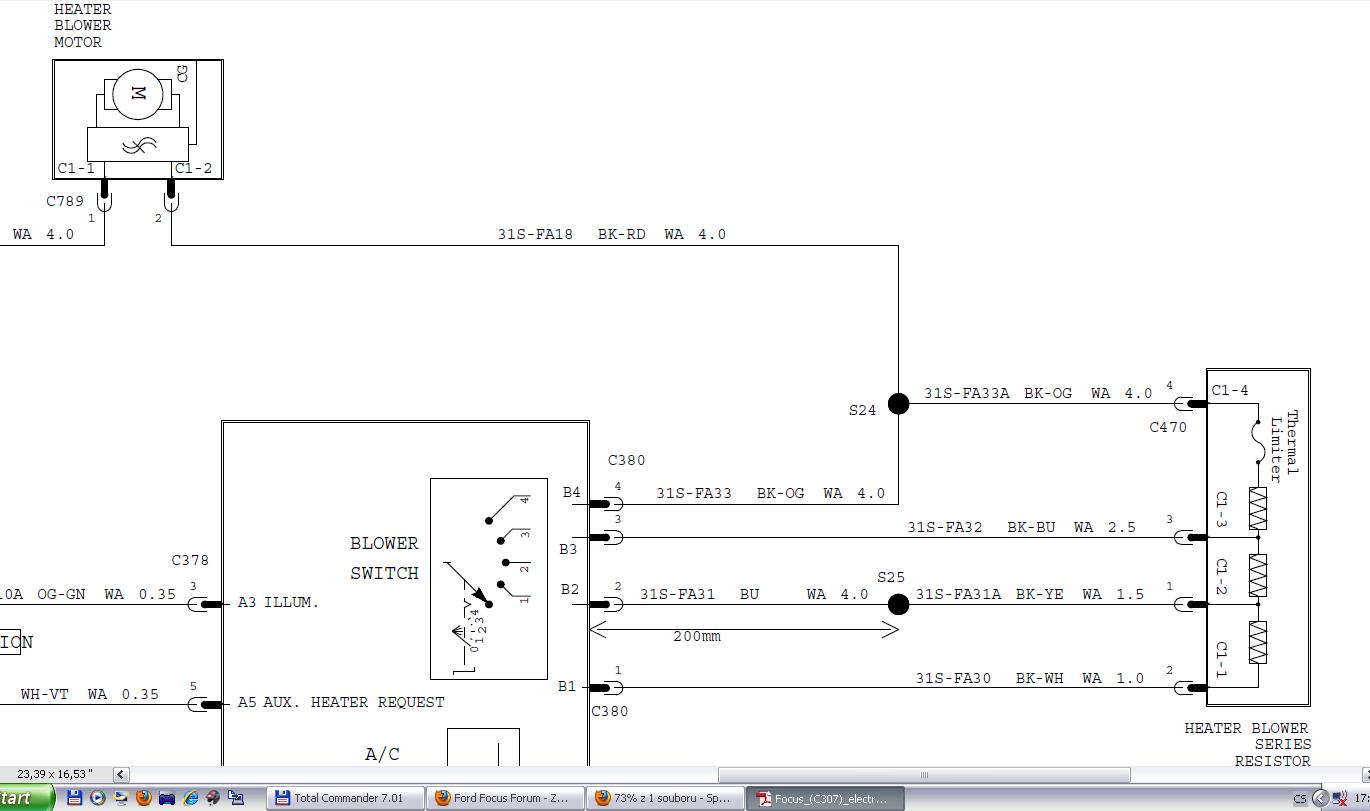Image resolution: width=1370 pixels, height=811 pixels.
Task: Click the last quick launch icon before Total Commander
Action: [x=236, y=798]
